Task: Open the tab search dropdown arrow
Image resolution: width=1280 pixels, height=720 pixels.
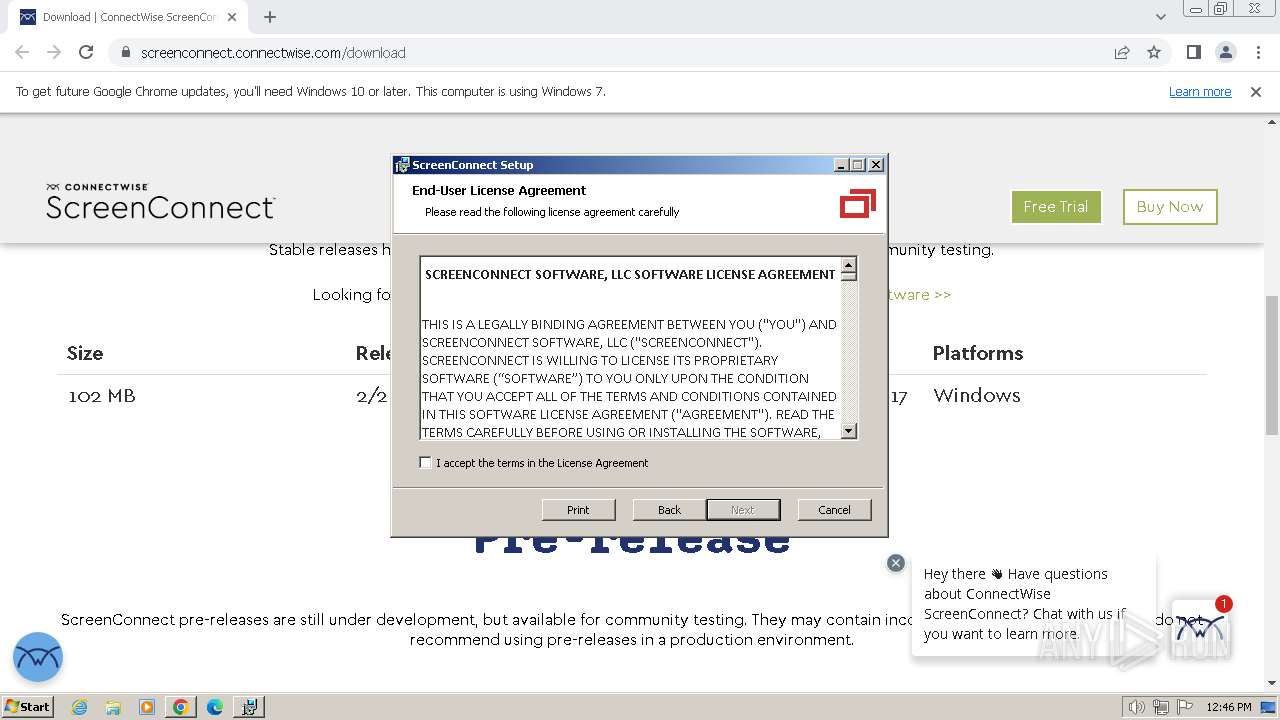Action: click(1161, 17)
